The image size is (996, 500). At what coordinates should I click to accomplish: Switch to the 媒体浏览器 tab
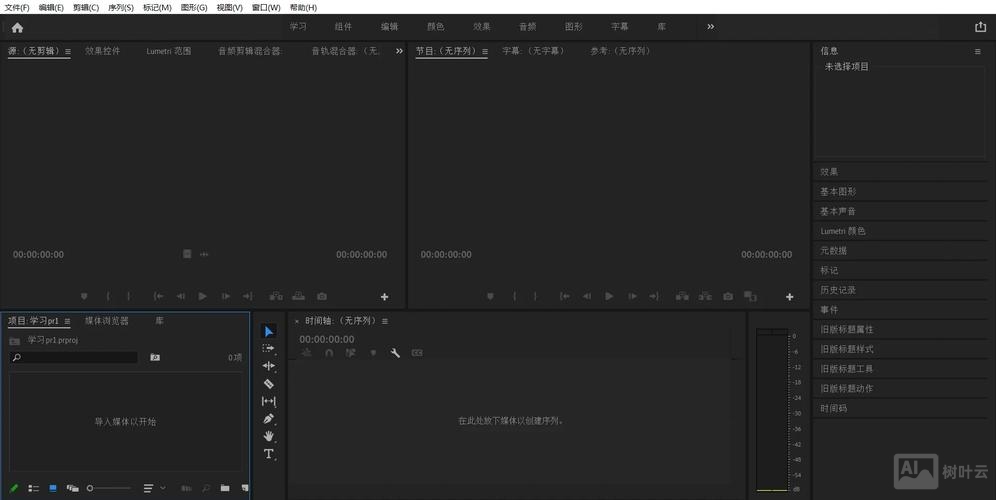[107, 321]
